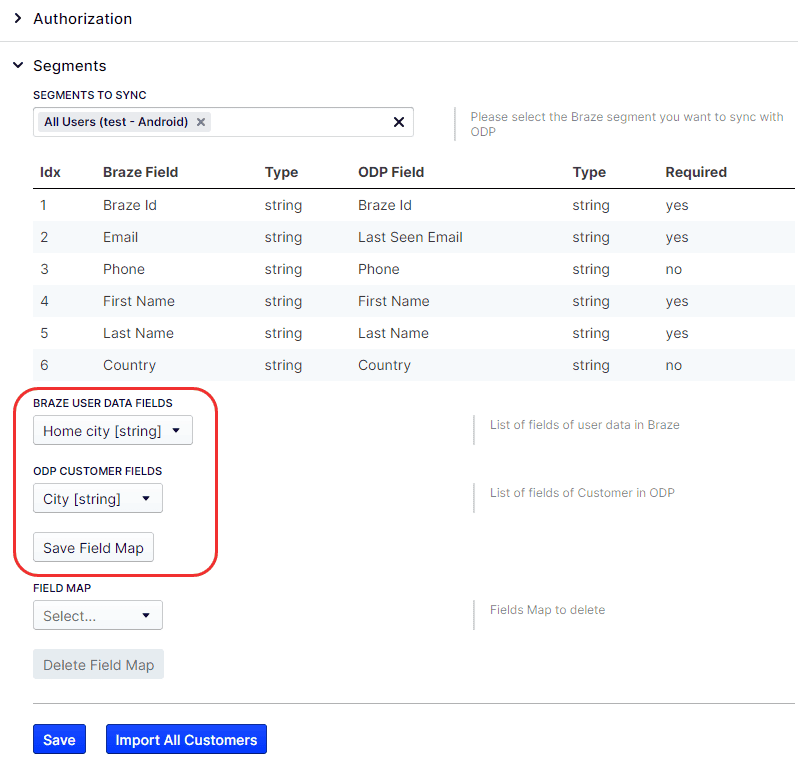This screenshot has width=798, height=764.
Task: Select the Last Seen Email ODP field cell
Action: click(410, 237)
